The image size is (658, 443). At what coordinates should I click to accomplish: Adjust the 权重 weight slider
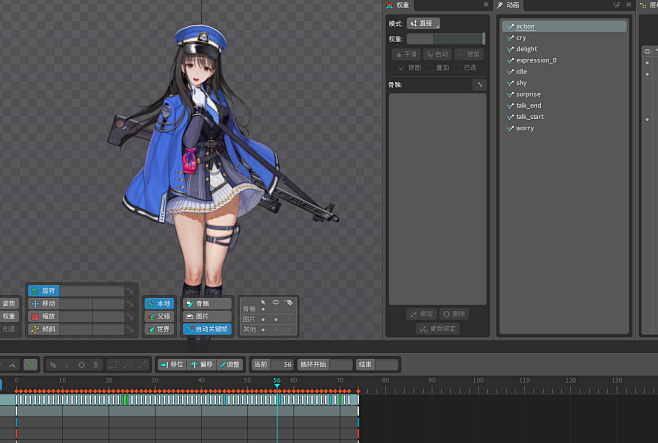pos(445,39)
